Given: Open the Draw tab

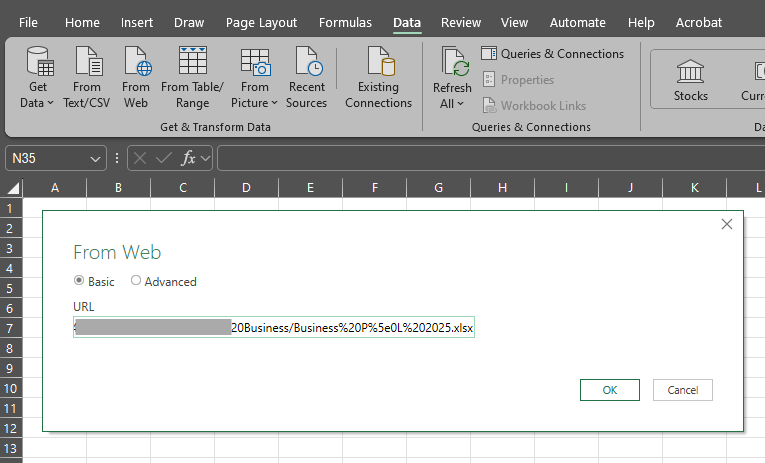Looking at the screenshot, I should (x=189, y=22).
